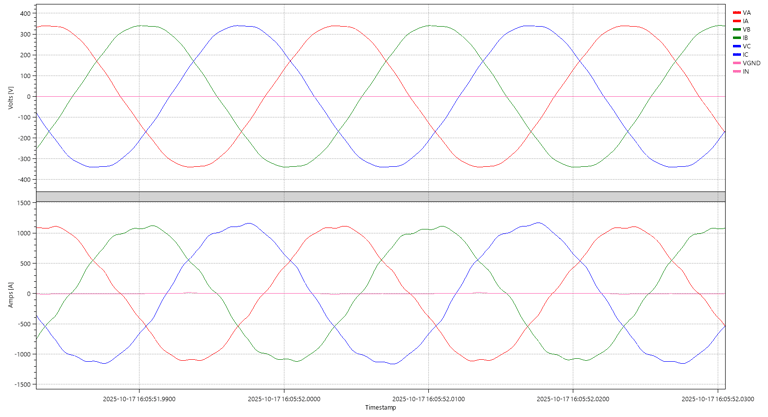Select the IB legend label
The height and width of the screenshot is (417, 768).
745,38
